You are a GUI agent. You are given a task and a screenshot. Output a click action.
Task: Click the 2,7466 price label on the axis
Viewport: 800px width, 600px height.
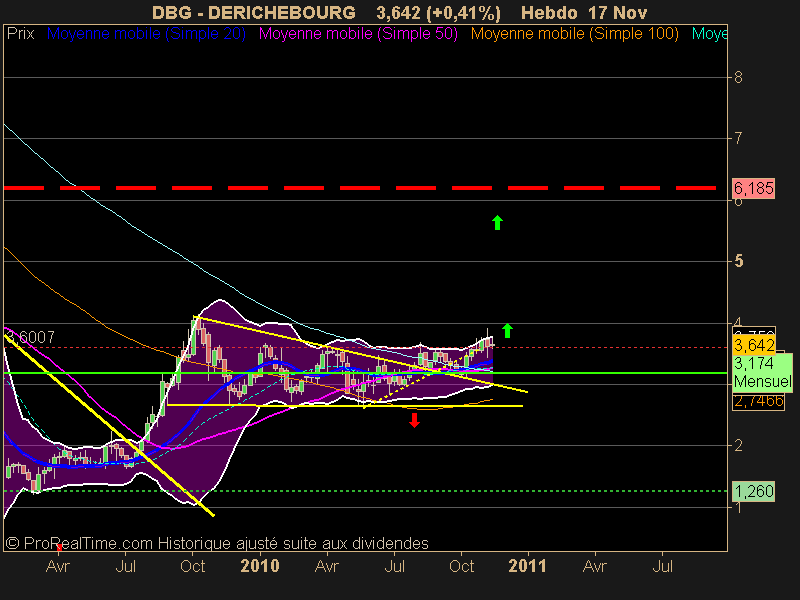[759, 401]
